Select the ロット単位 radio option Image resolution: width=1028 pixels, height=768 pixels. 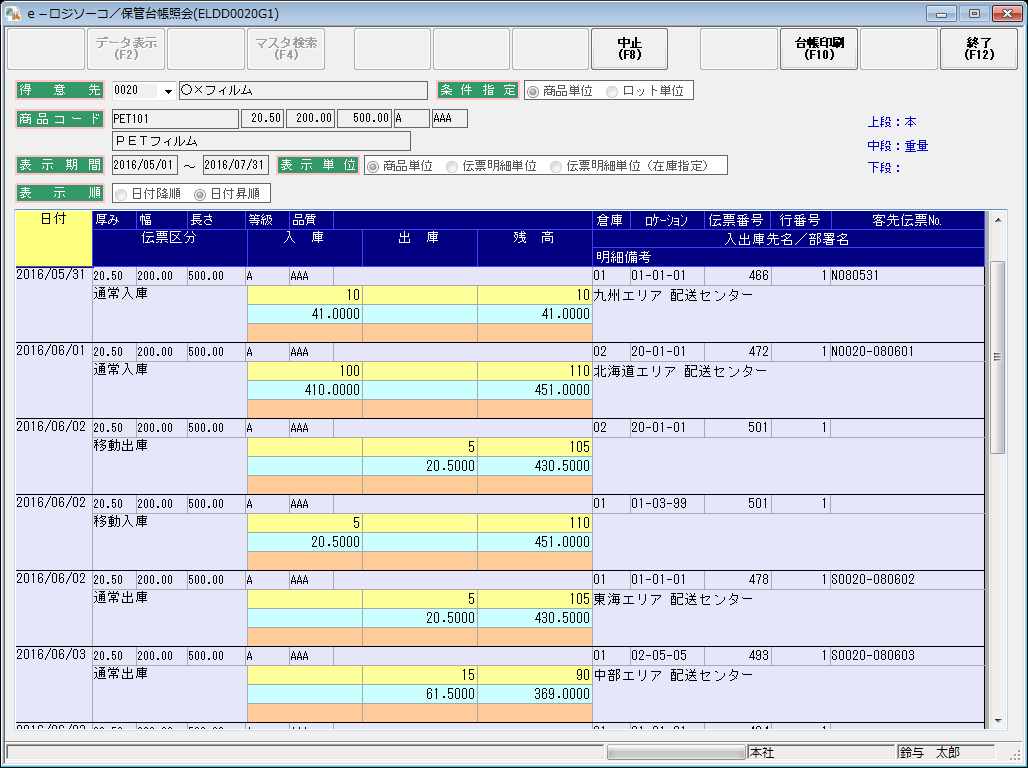[x=613, y=91]
